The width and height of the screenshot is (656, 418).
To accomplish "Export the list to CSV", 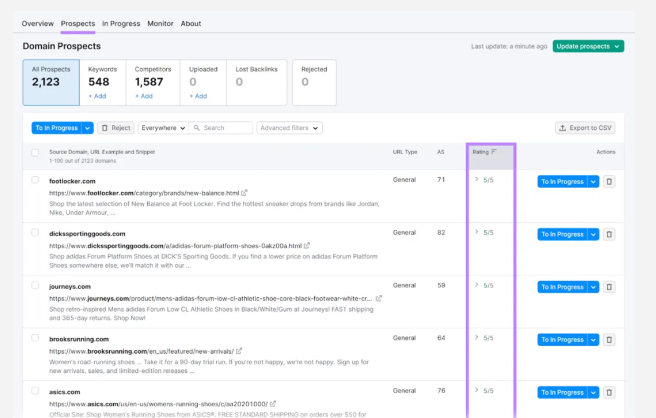I will [585, 128].
